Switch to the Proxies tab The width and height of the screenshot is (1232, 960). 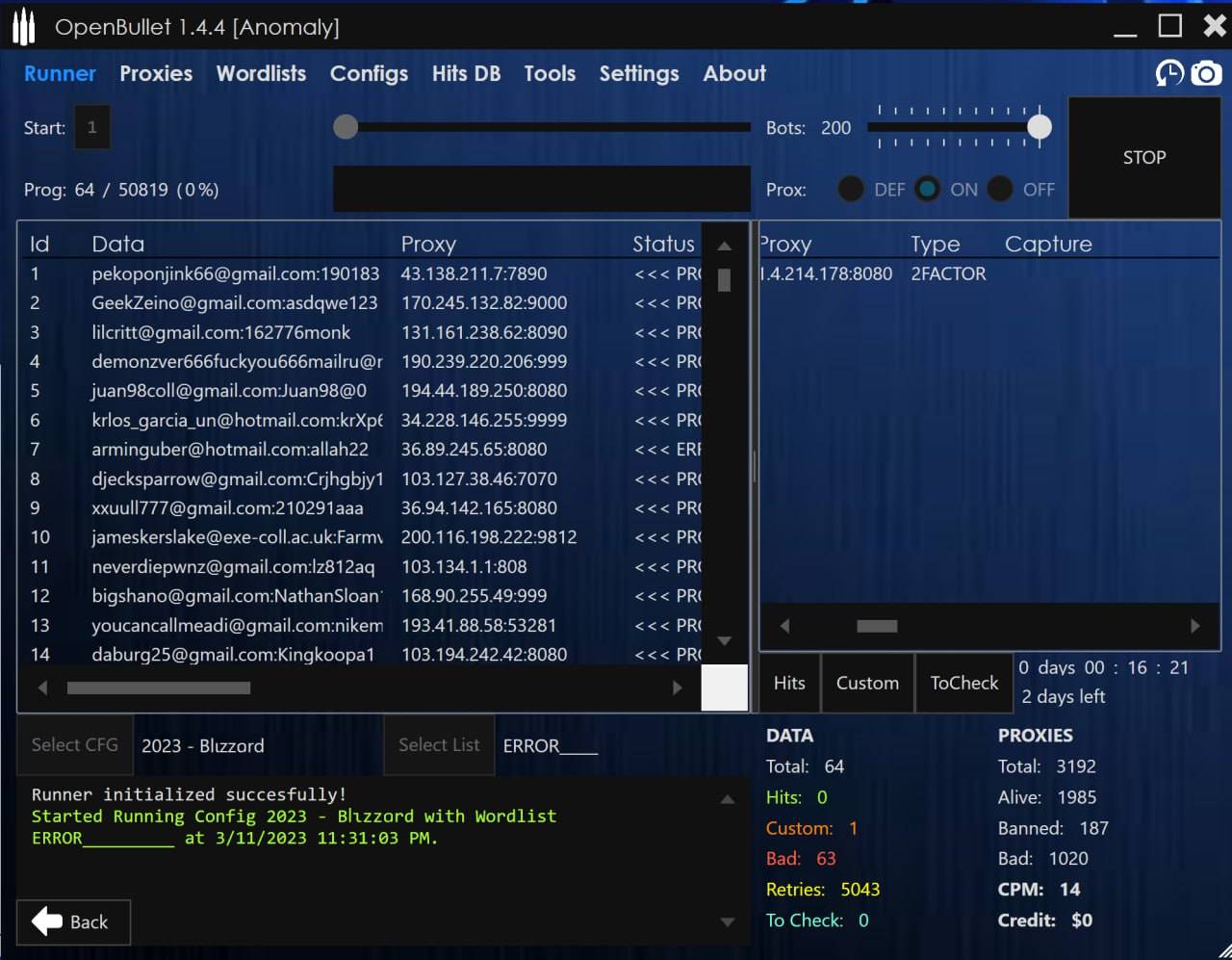pos(156,73)
